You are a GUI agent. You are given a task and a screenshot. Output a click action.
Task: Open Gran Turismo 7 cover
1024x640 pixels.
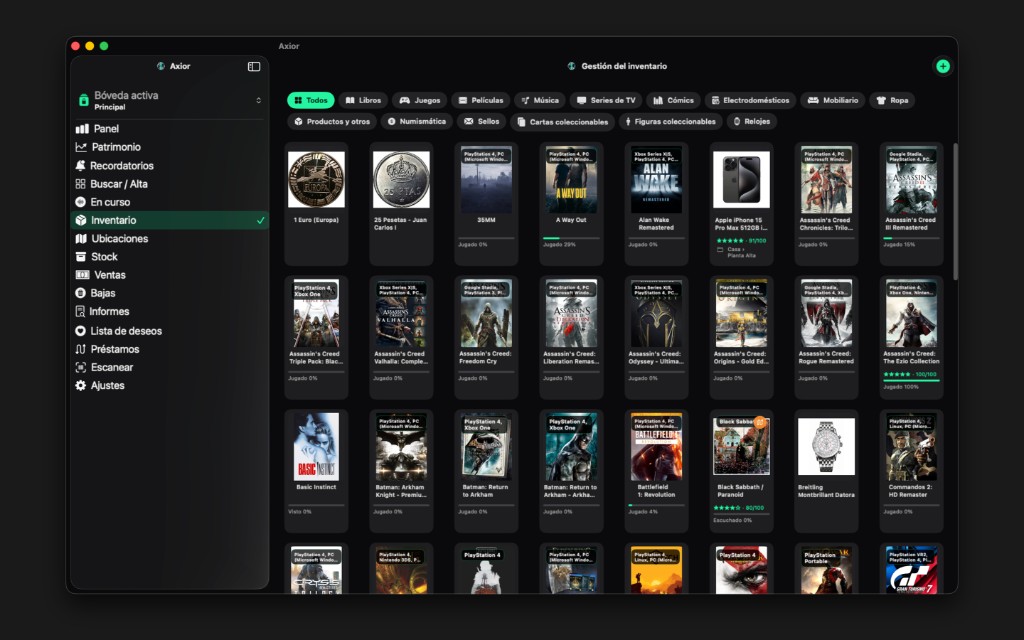[x=911, y=570]
